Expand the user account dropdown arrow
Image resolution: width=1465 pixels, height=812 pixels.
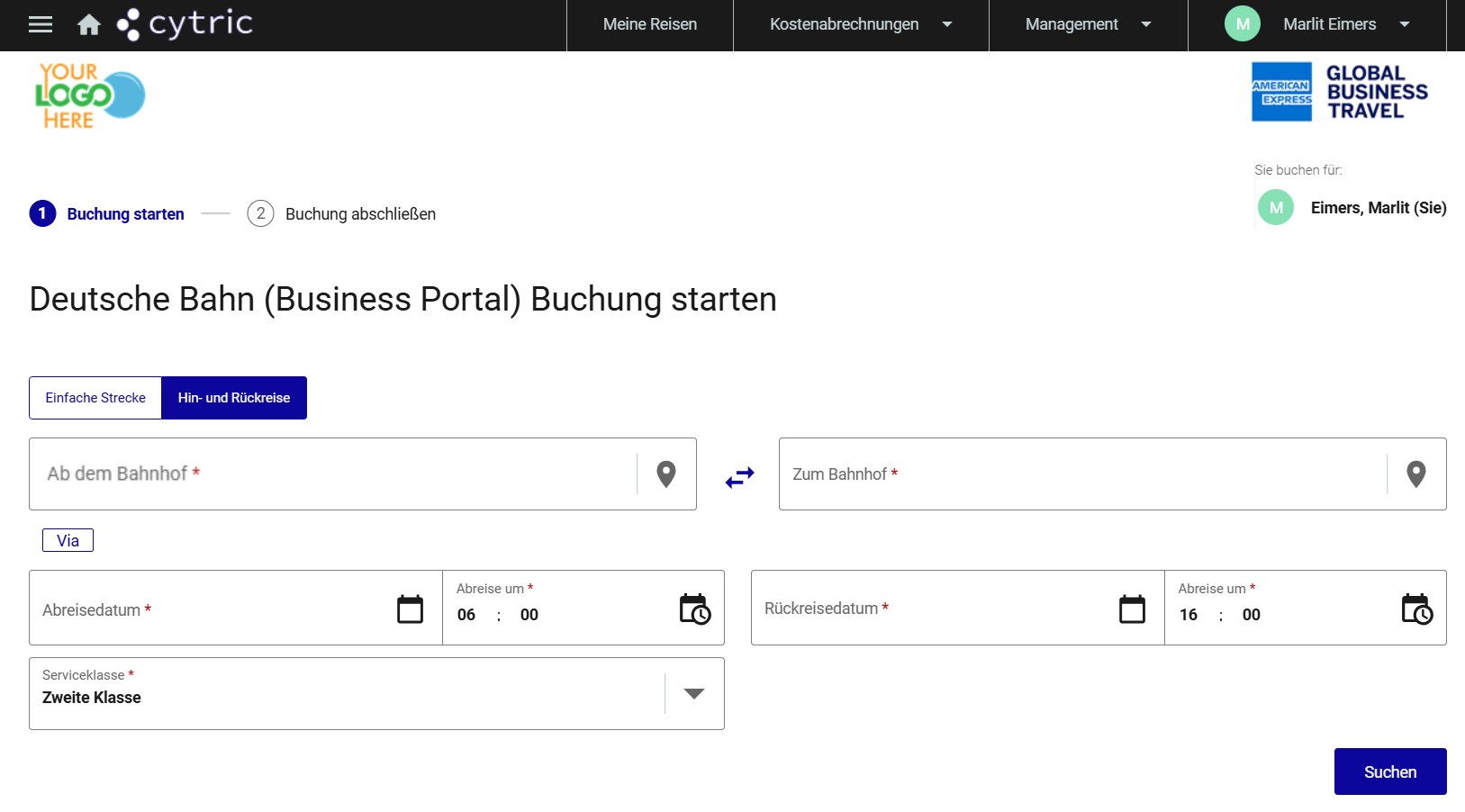click(x=1405, y=24)
